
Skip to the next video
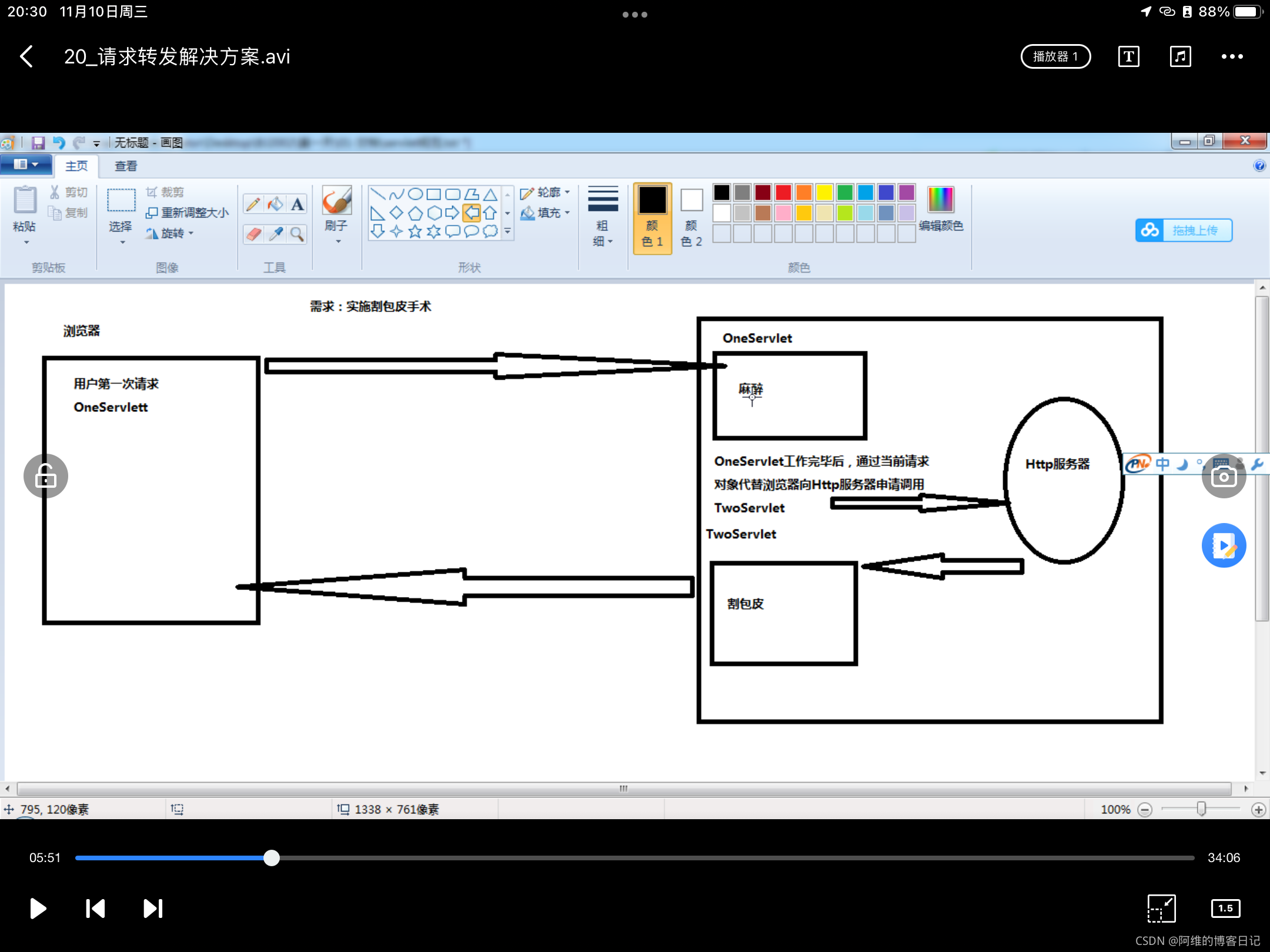point(153,909)
